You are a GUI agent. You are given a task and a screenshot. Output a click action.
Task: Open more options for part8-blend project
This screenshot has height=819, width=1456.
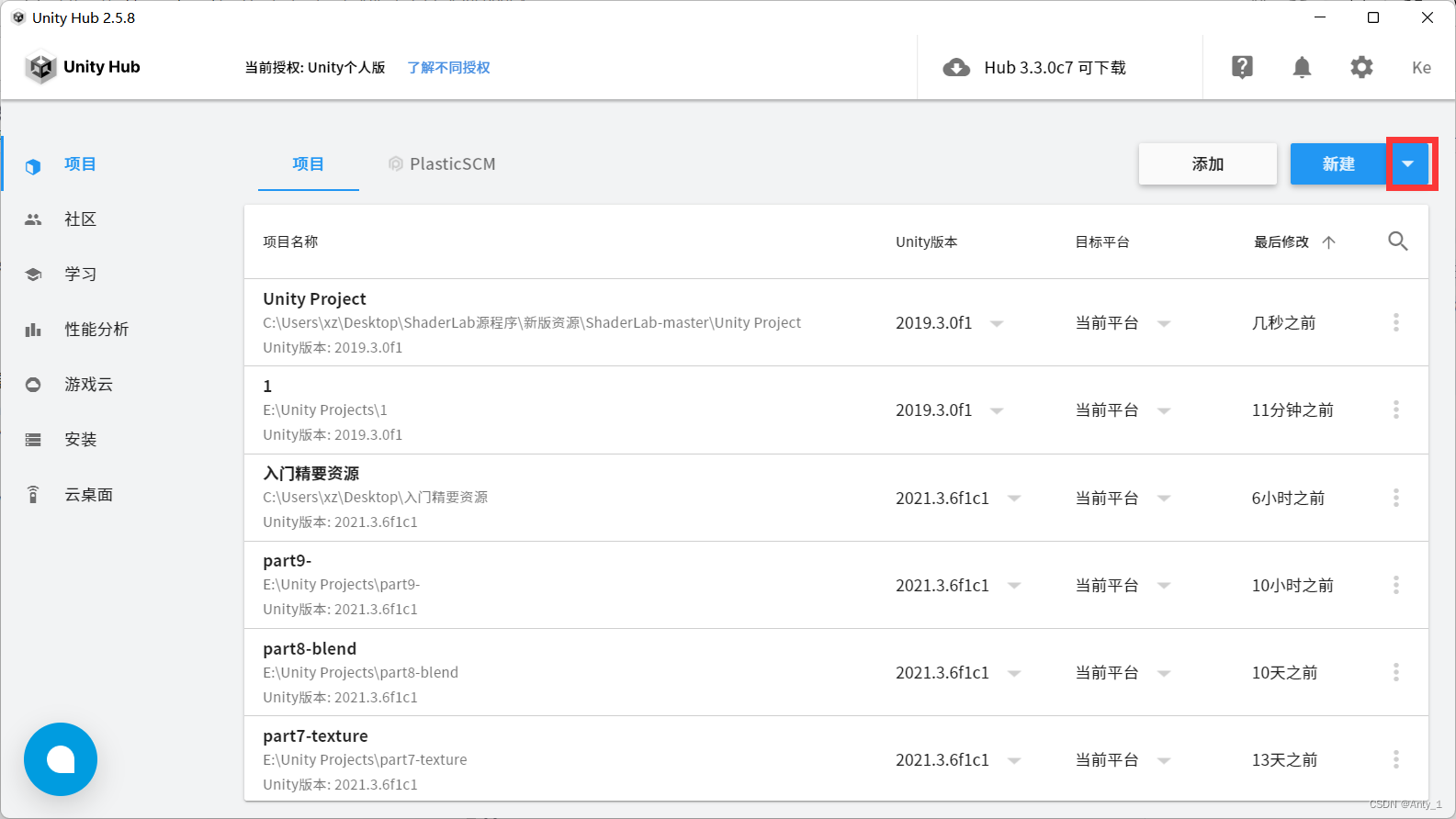pos(1395,672)
